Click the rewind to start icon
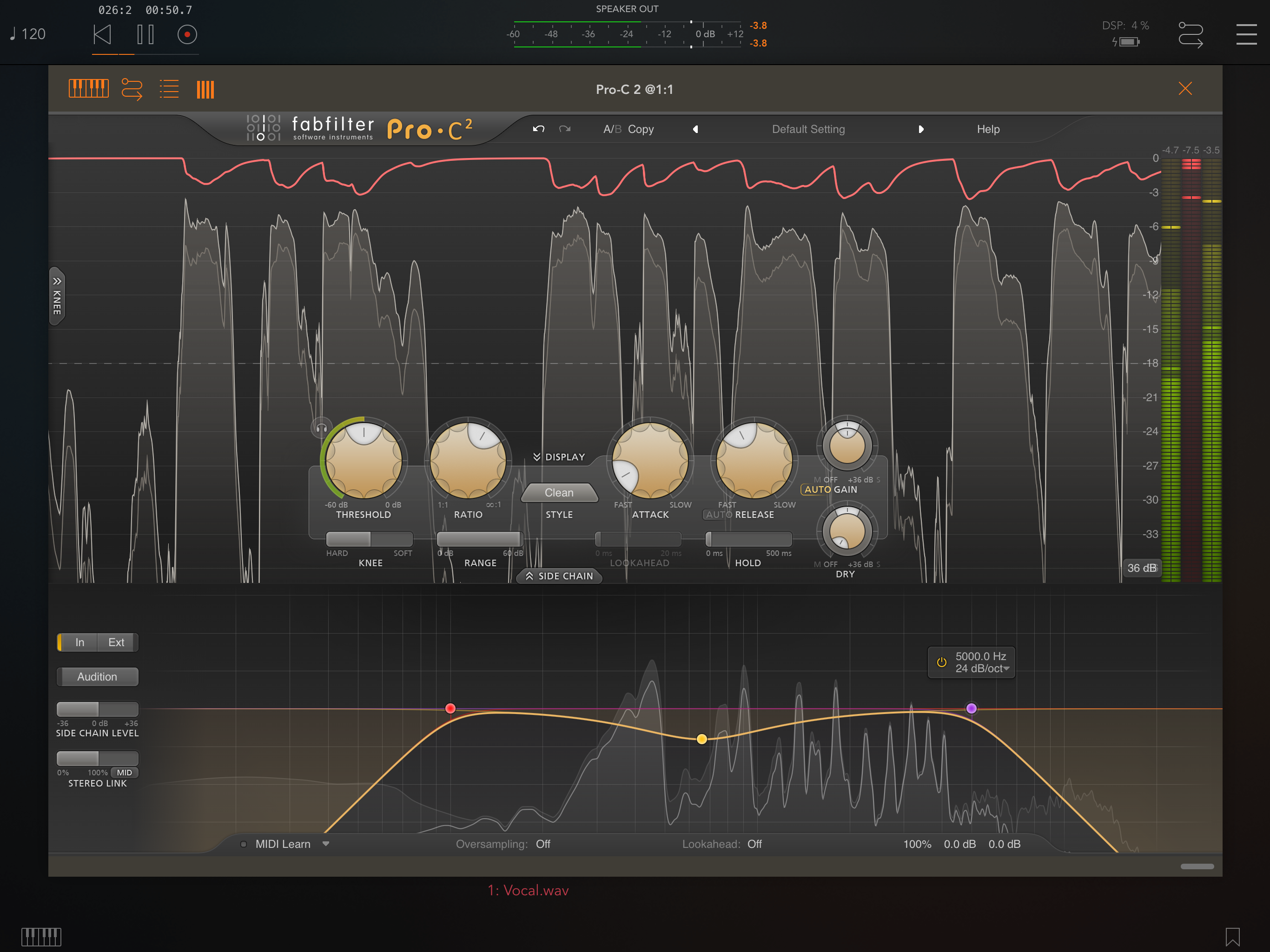1270x952 pixels. click(102, 34)
